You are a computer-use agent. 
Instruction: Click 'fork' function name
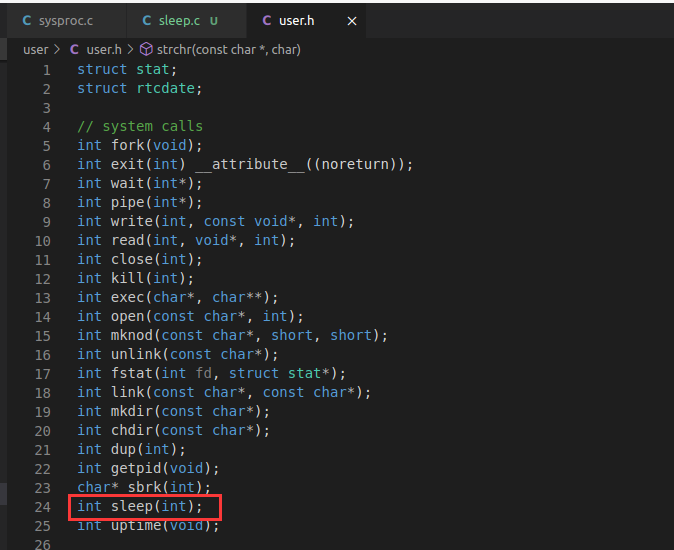click(x=128, y=145)
